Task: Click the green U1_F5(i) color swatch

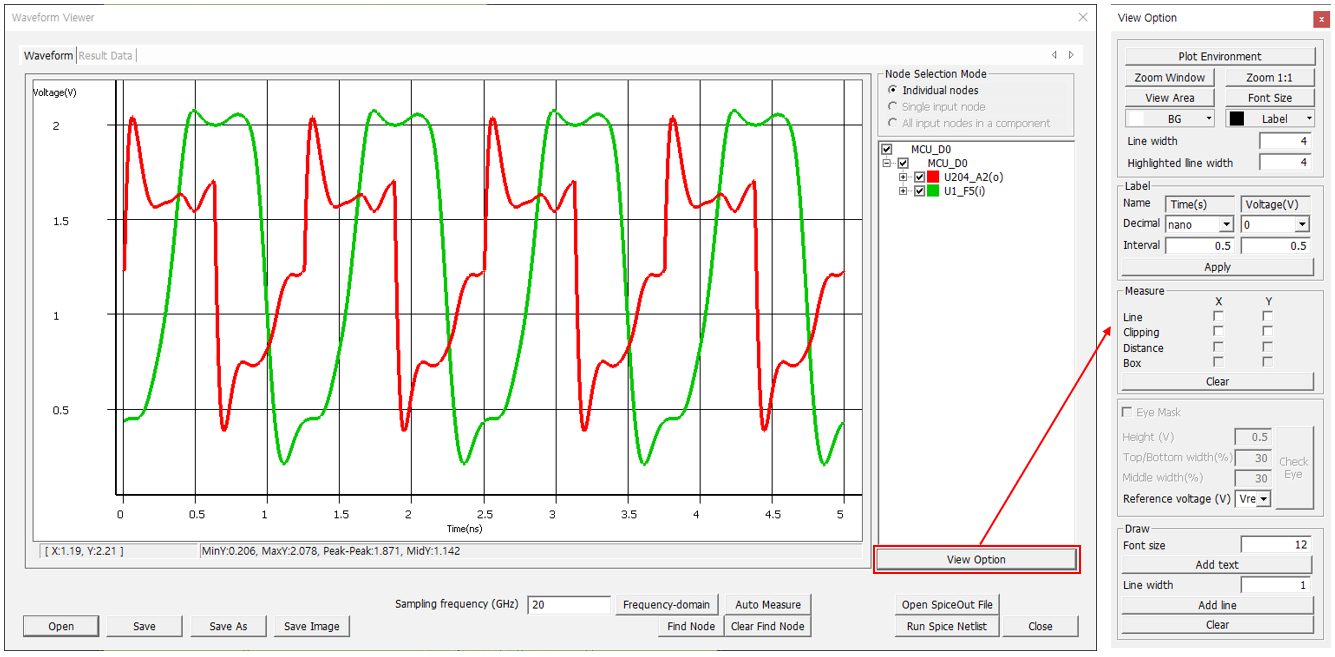Action: 934,191
